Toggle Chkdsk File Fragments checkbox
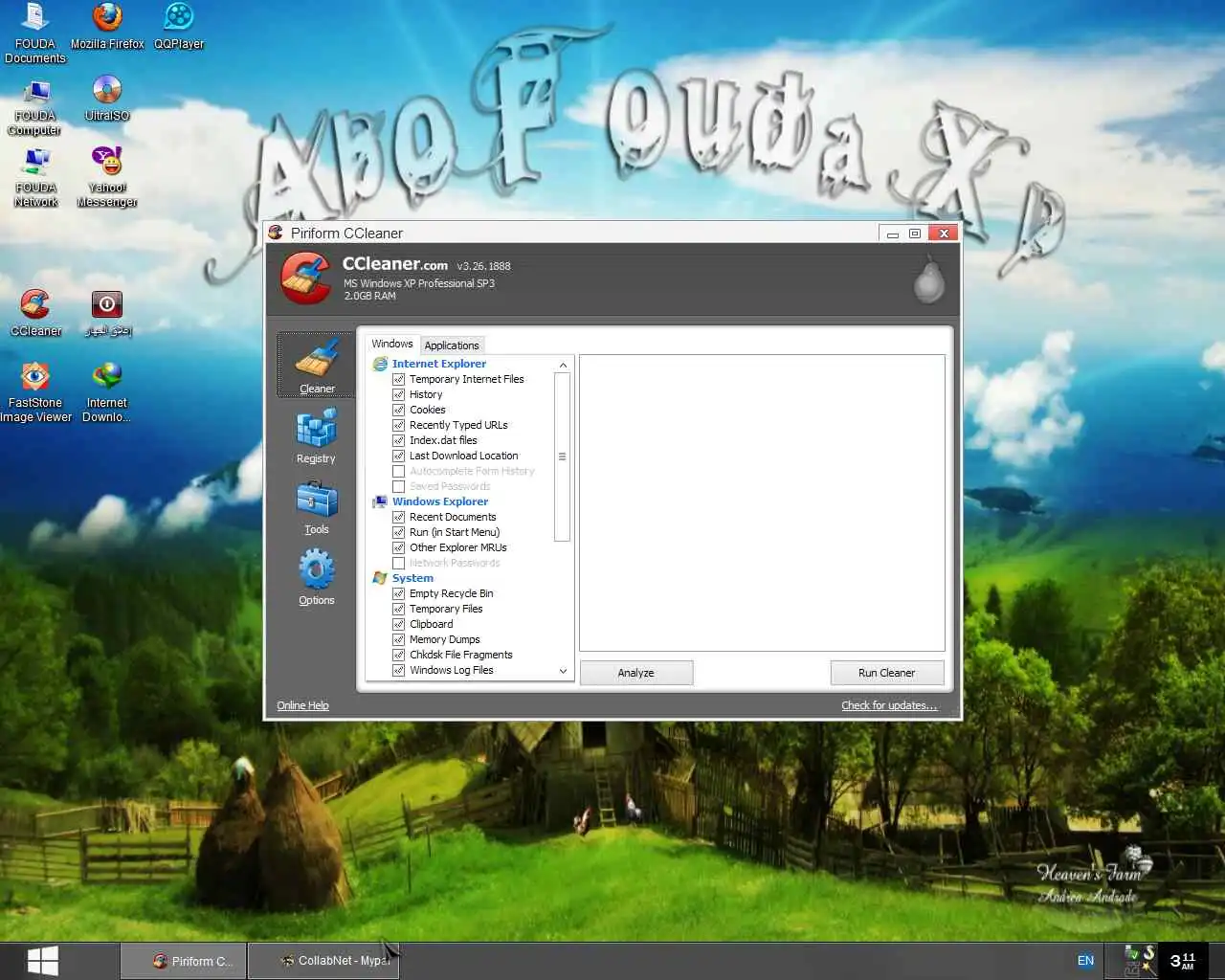 pyautogui.click(x=398, y=655)
